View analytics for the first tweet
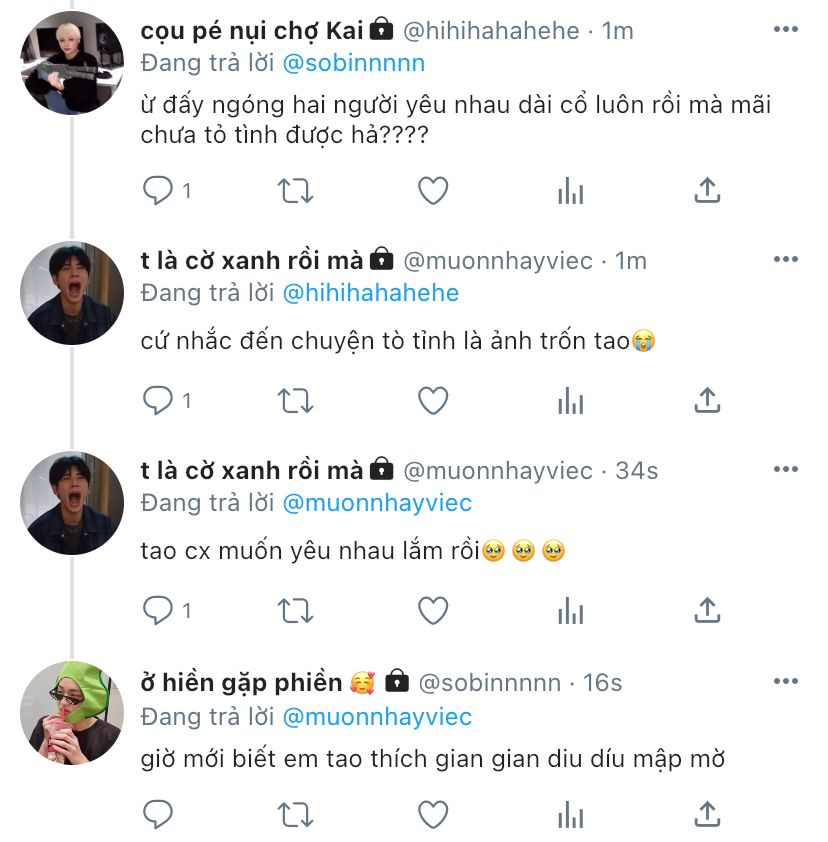Screen dimensions: 828x842 [570, 191]
